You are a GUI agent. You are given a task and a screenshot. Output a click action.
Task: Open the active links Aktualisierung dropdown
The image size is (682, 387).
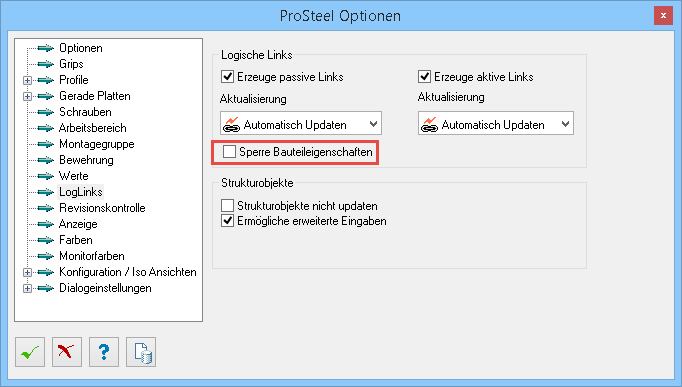pyautogui.click(x=496, y=123)
